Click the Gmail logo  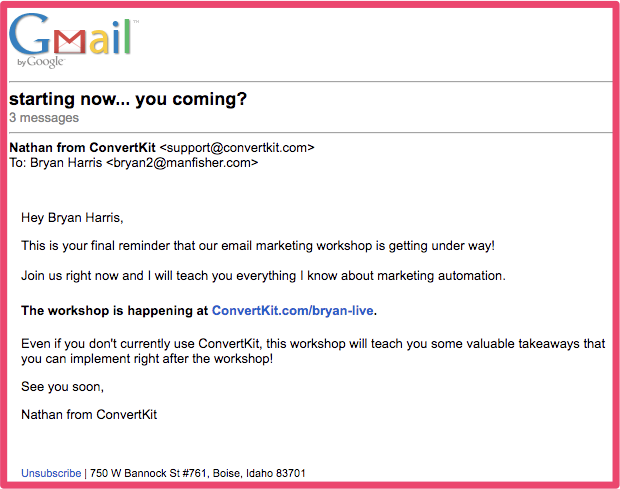coord(73,40)
